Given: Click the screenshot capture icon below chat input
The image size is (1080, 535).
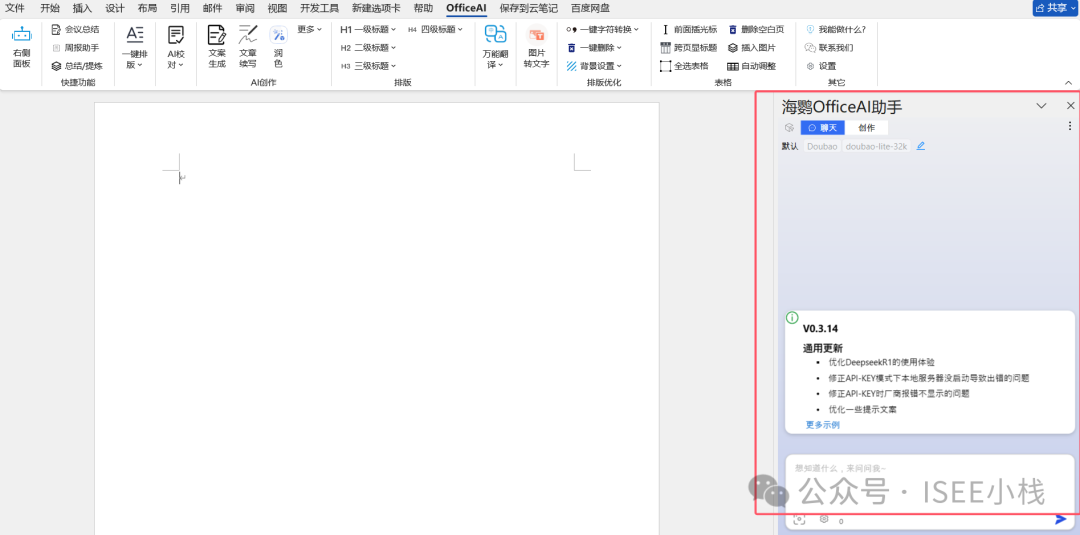Looking at the screenshot, I should pyautogui.click(x=799, y=520).
